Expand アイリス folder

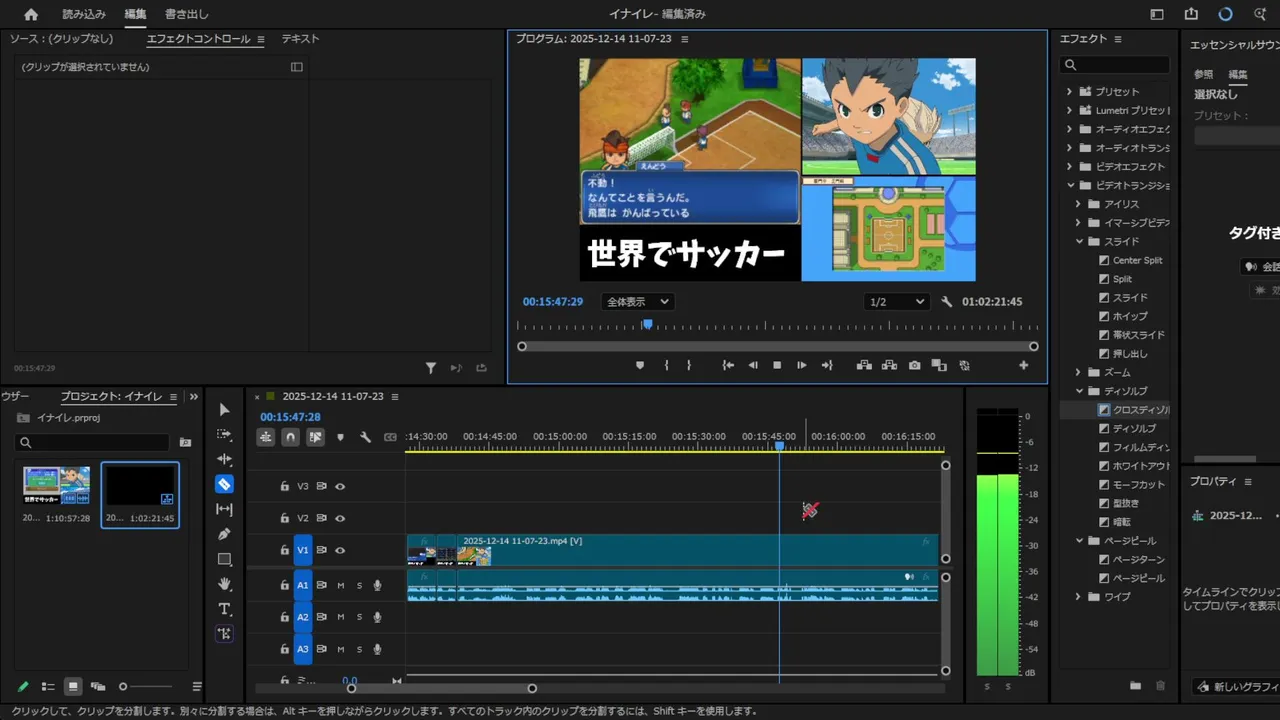[x=1079, y=204]
